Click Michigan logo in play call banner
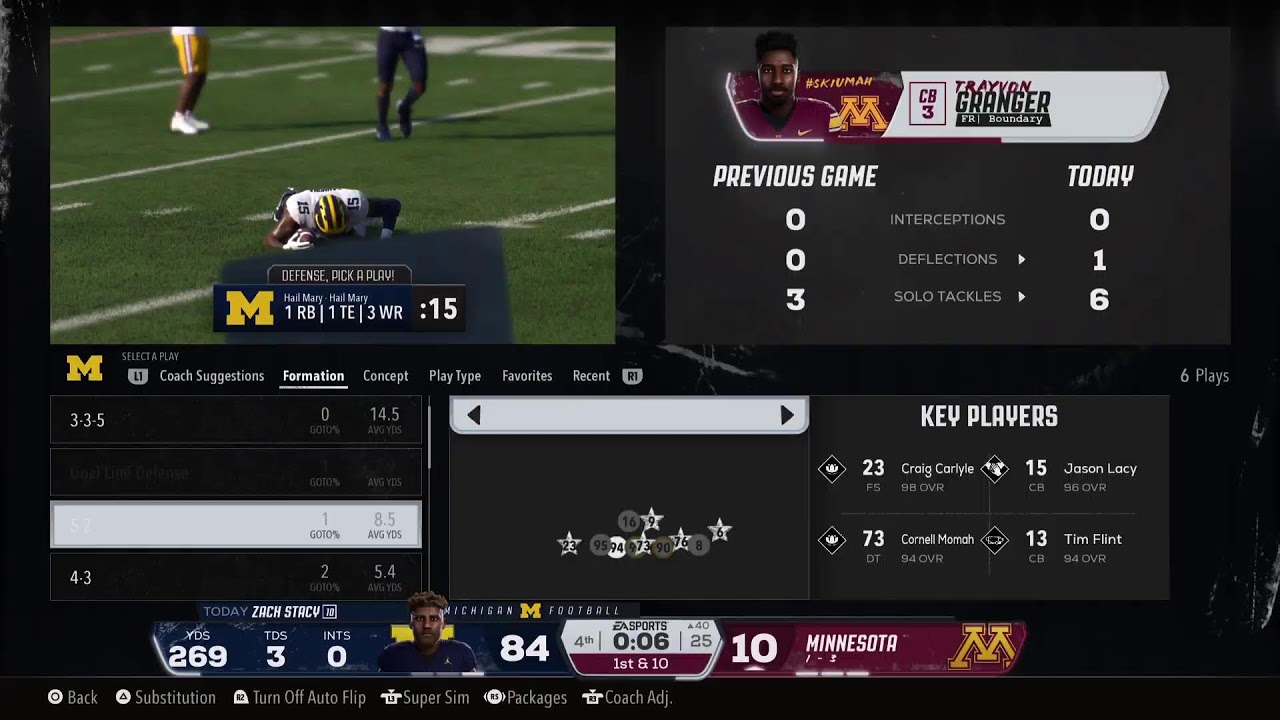The image size is (1280, 720). click(249, 309)
